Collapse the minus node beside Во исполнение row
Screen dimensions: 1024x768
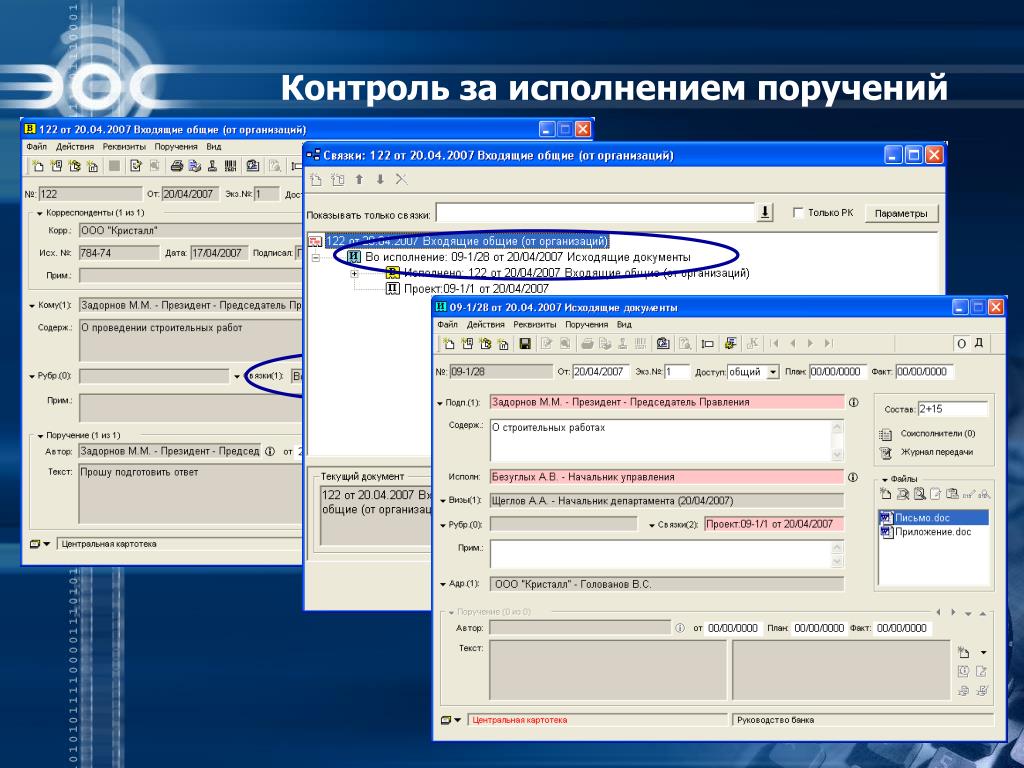[316, 258]
